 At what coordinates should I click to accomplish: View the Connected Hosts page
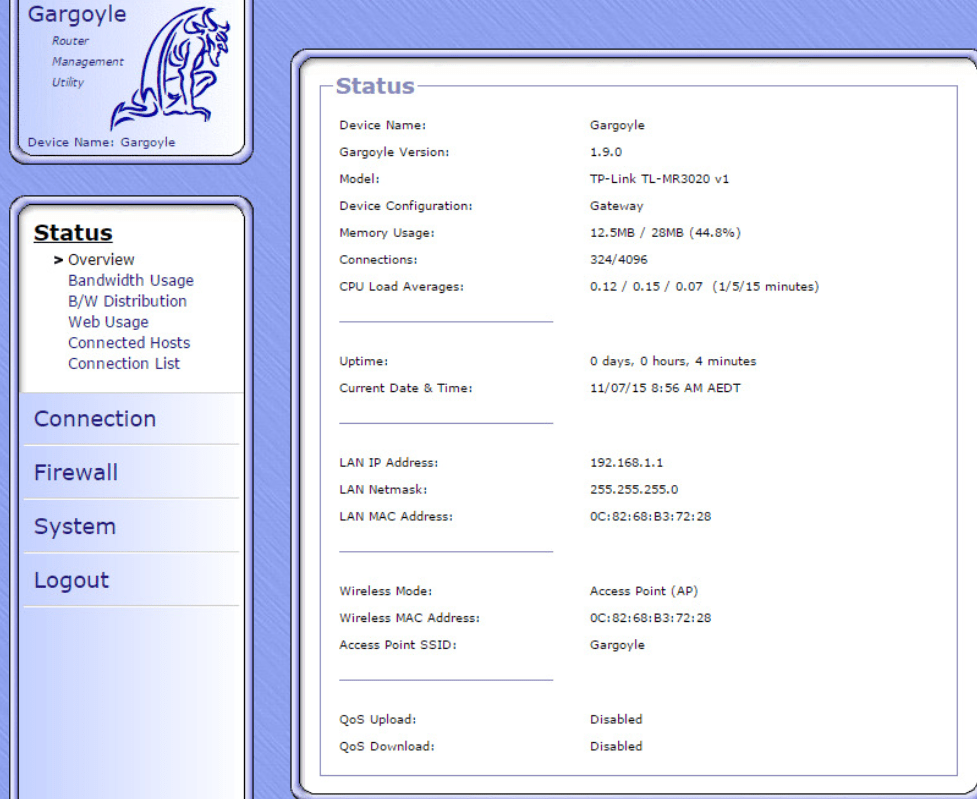129,343
